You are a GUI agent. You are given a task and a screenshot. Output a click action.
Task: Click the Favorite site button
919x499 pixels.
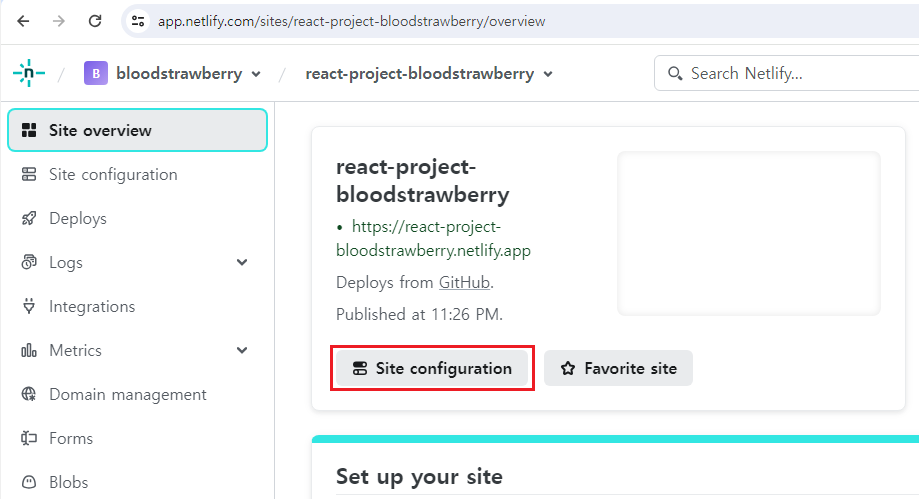tap(618, 368)
